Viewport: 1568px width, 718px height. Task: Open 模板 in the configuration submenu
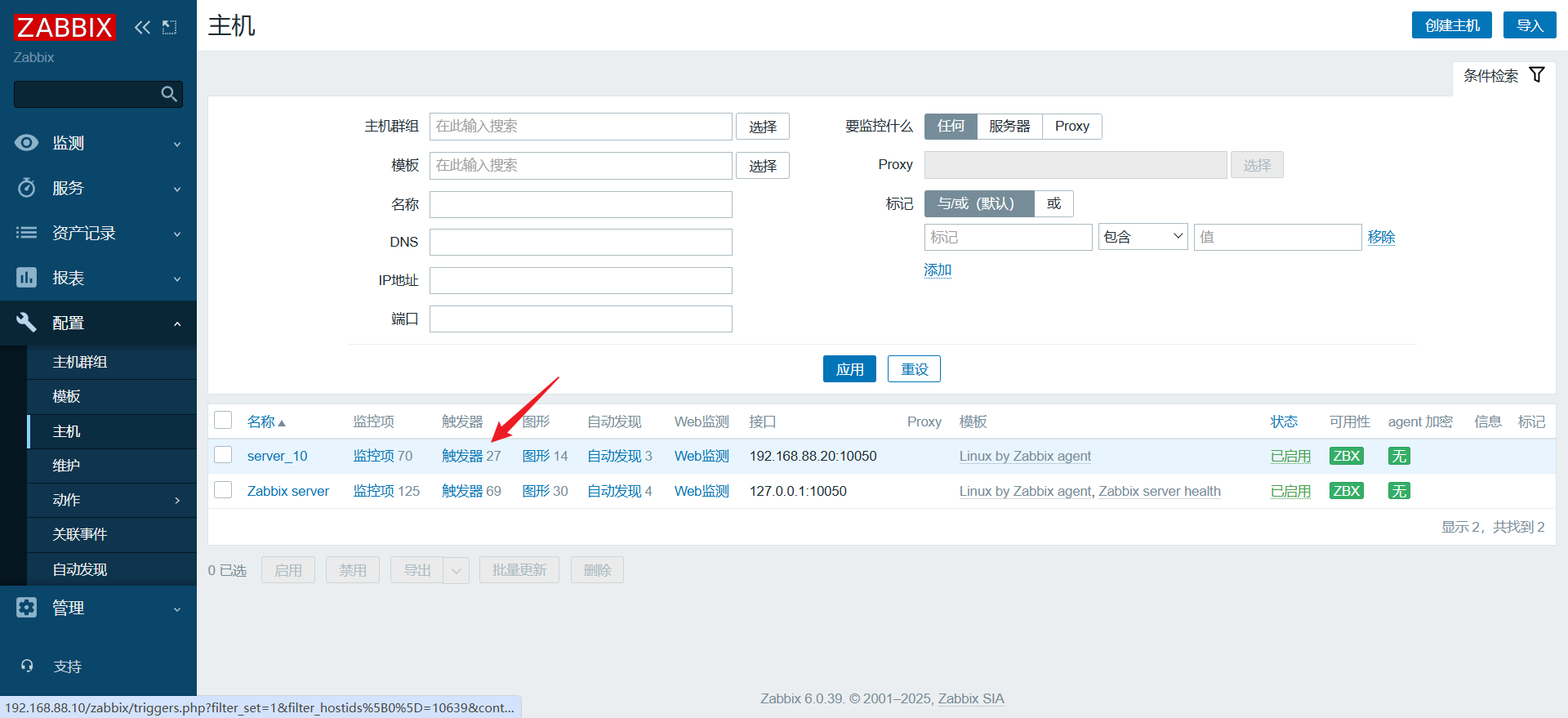pos(67,396)
